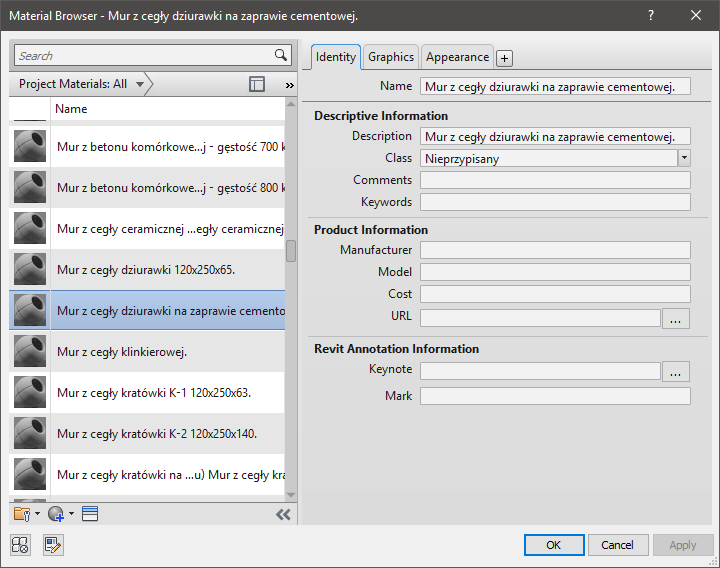Click the list scroll up arrow

[291, 104]
